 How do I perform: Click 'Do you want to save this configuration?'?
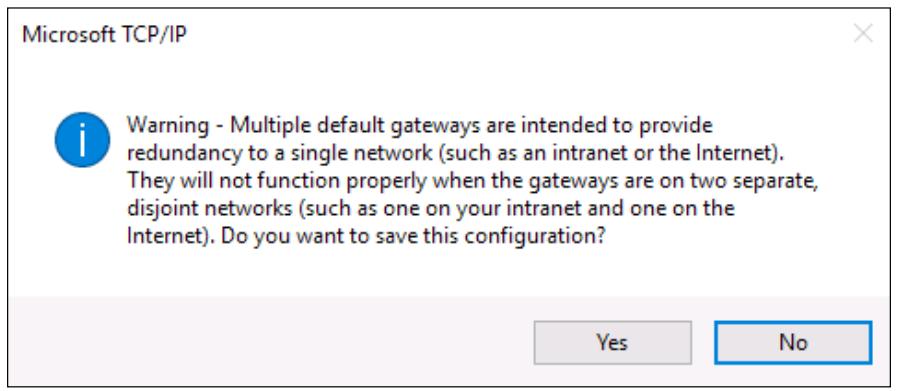[x=414, y=236]
